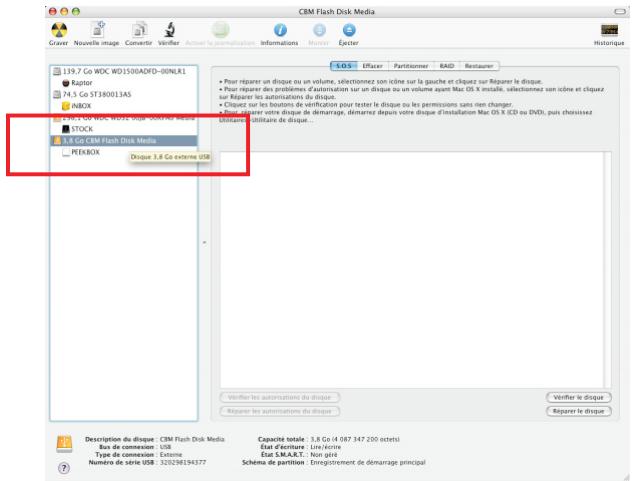632x481 pixels.
Task: Switch to the Effacer tab
Action: 372,65
